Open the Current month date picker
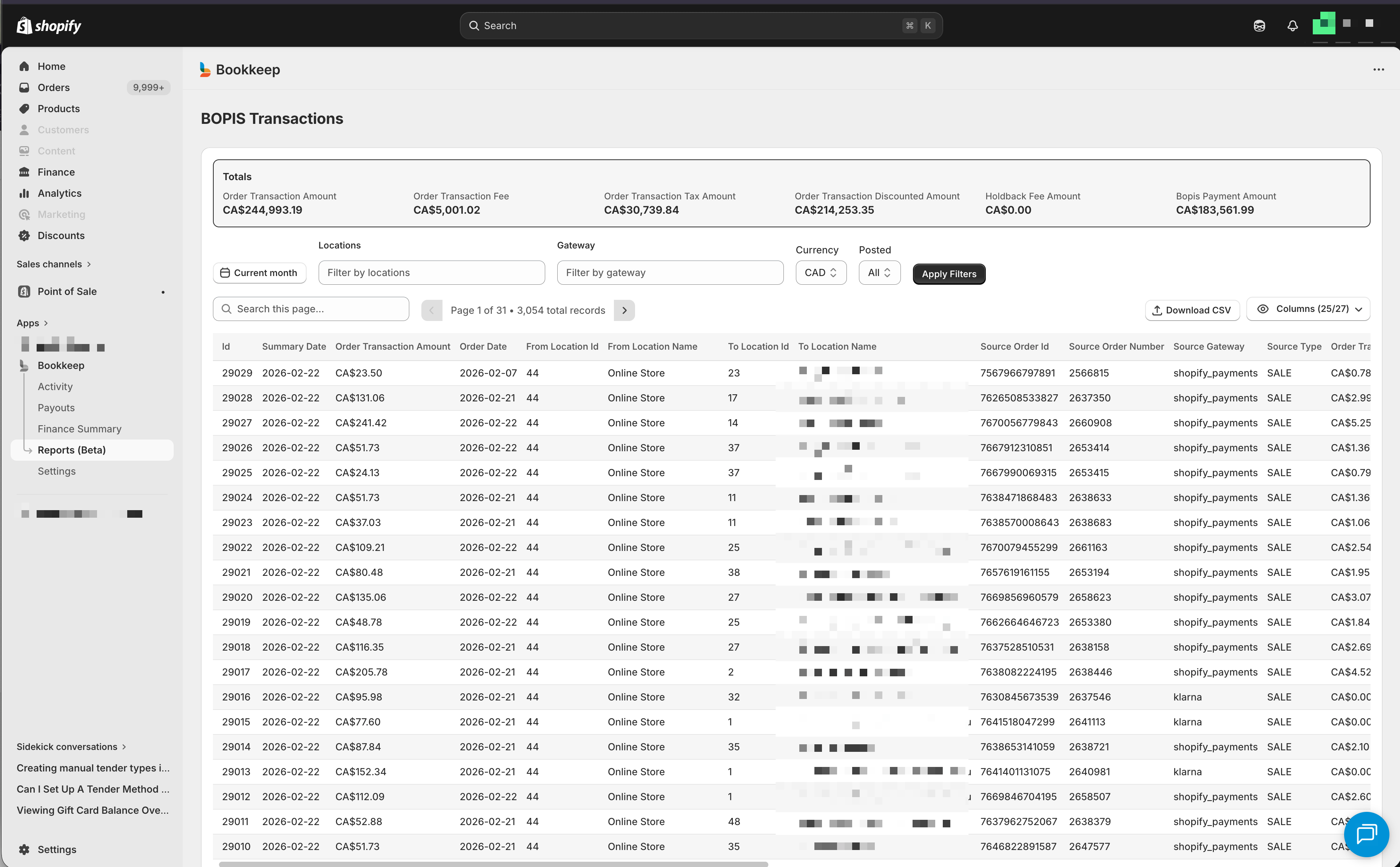The image size is (1400, 867). pos(259,273)
